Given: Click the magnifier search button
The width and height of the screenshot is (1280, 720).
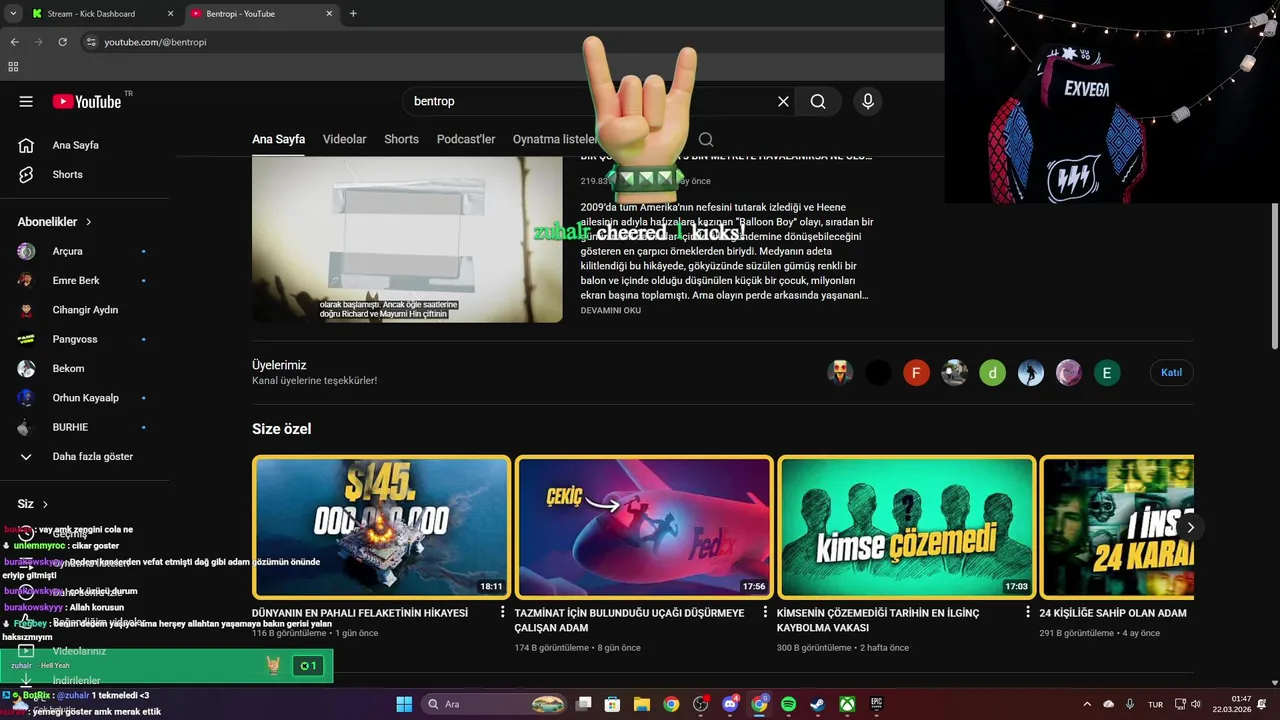Looking at the screenshot, I should [x=818, y=101].
